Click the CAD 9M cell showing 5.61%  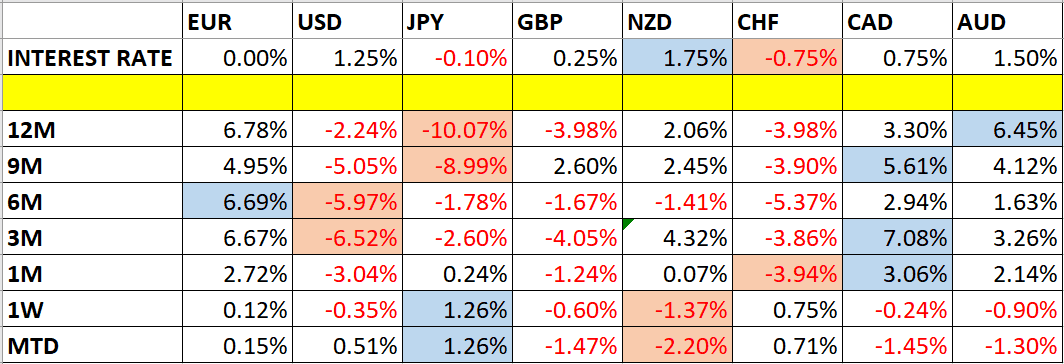(x=897, y=164)
